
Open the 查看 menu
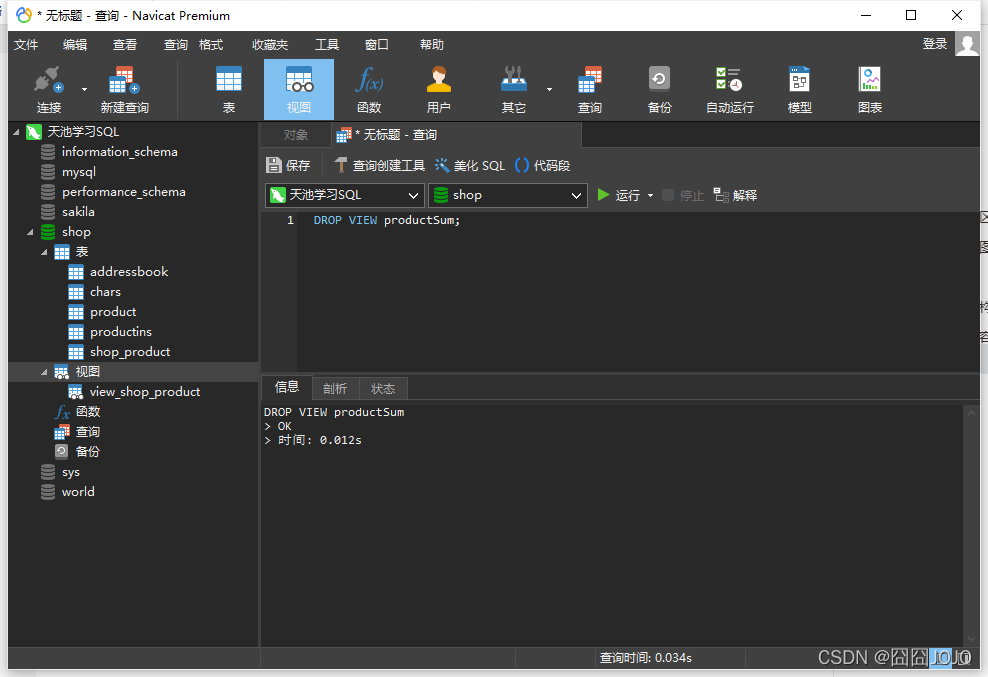pos(125,45)
